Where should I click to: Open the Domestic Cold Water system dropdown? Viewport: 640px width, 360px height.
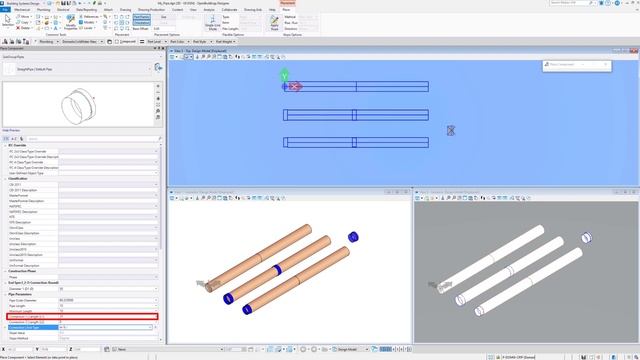pos(82,42)
